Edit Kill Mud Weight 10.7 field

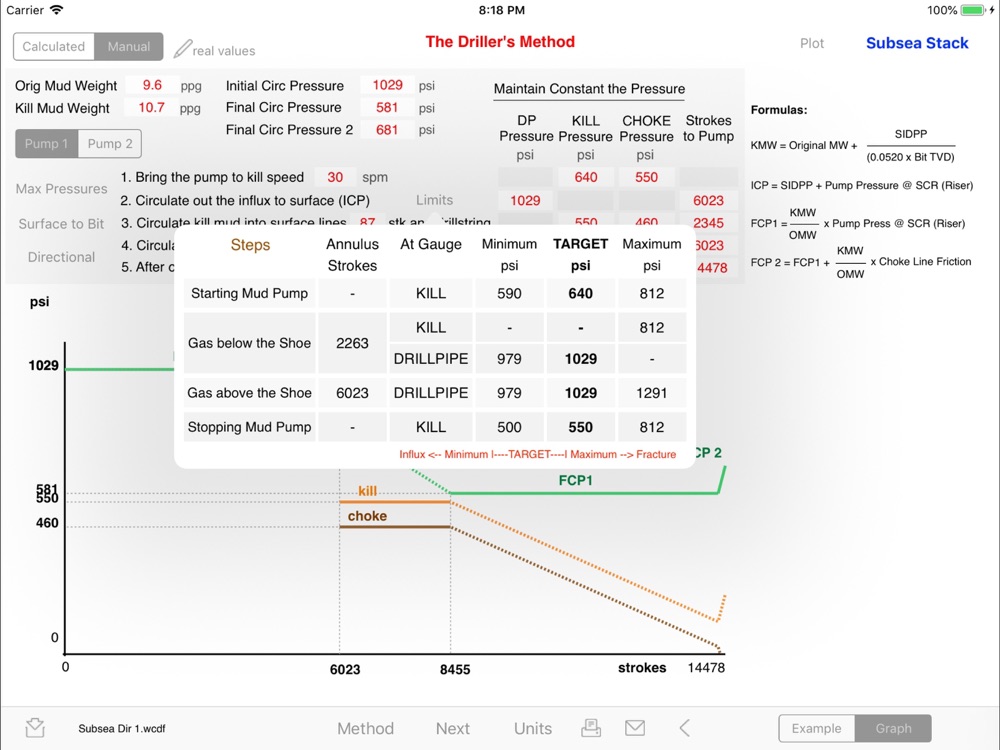[152, 108]
